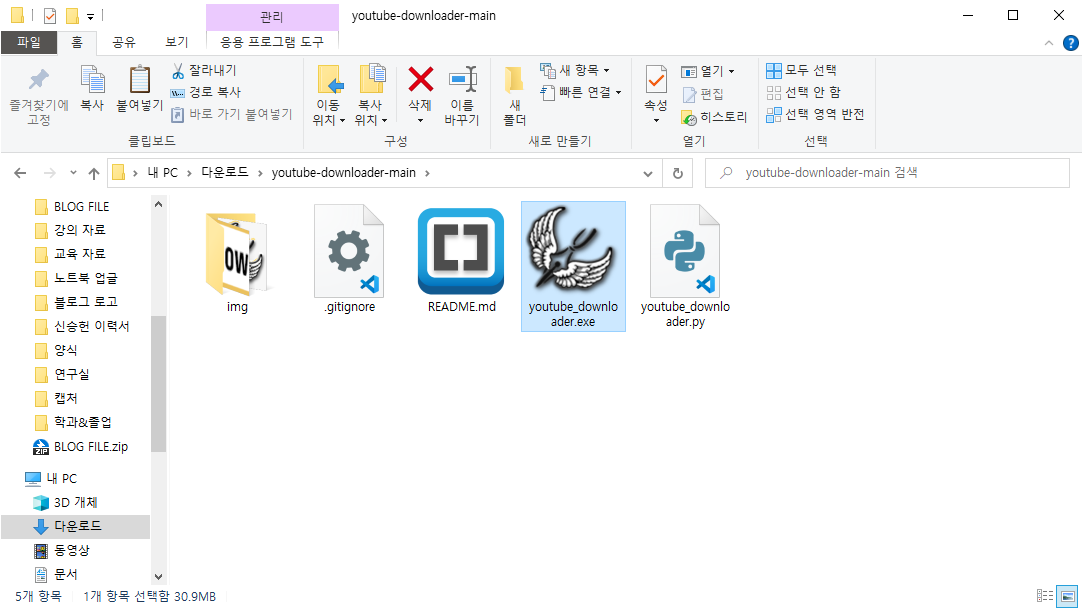Open recent locations dropdown arrow
This screenshot has width=1083, height=609.
click(x=73, y=173)
